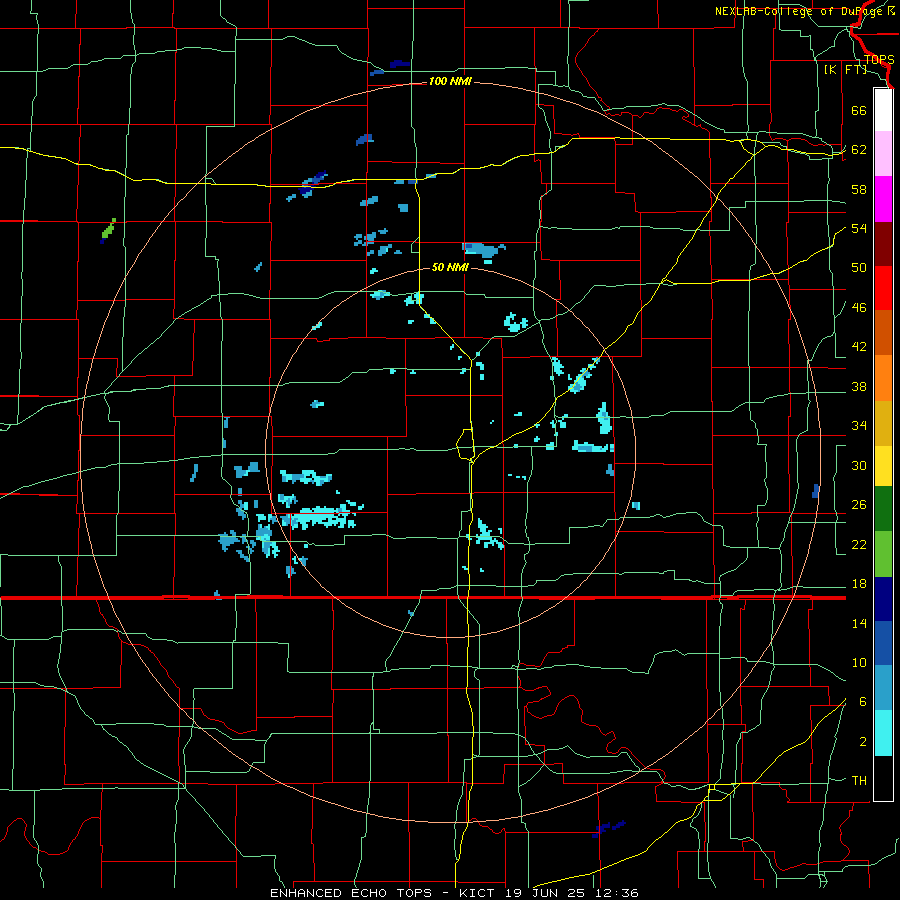Select the 58 value on the scale
900x900 pixels.
coord(859,189)
